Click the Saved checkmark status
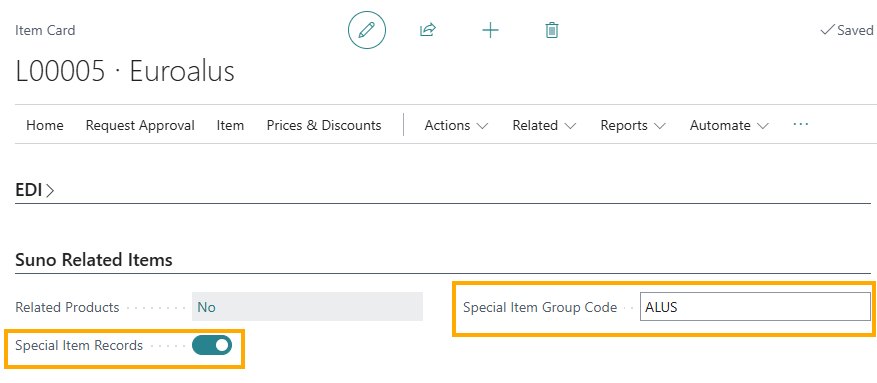The width and height of the screenshot is (877, 383). (x=847, y=30)
